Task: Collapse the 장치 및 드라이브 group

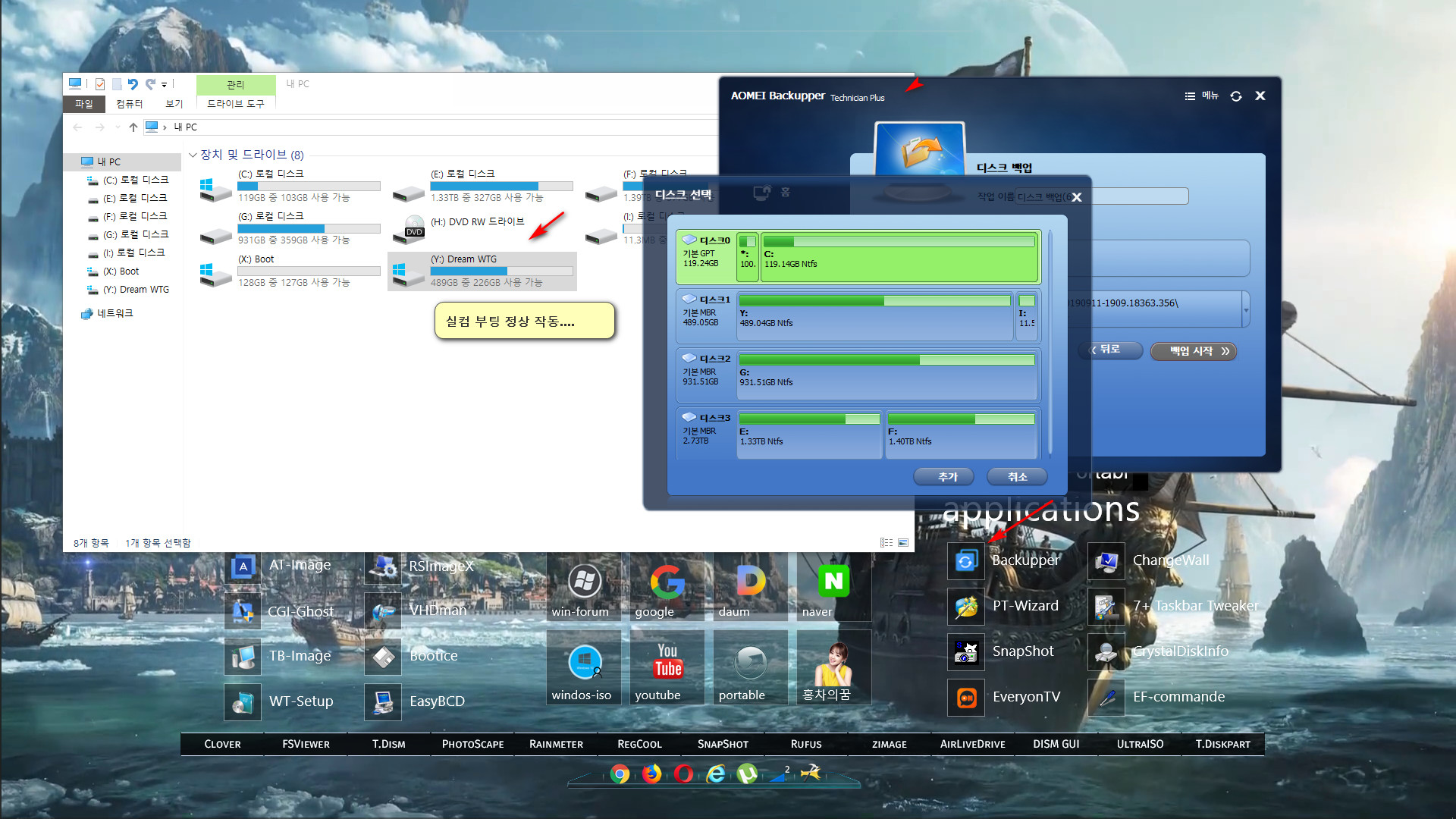Action: [x=193, y=155]
